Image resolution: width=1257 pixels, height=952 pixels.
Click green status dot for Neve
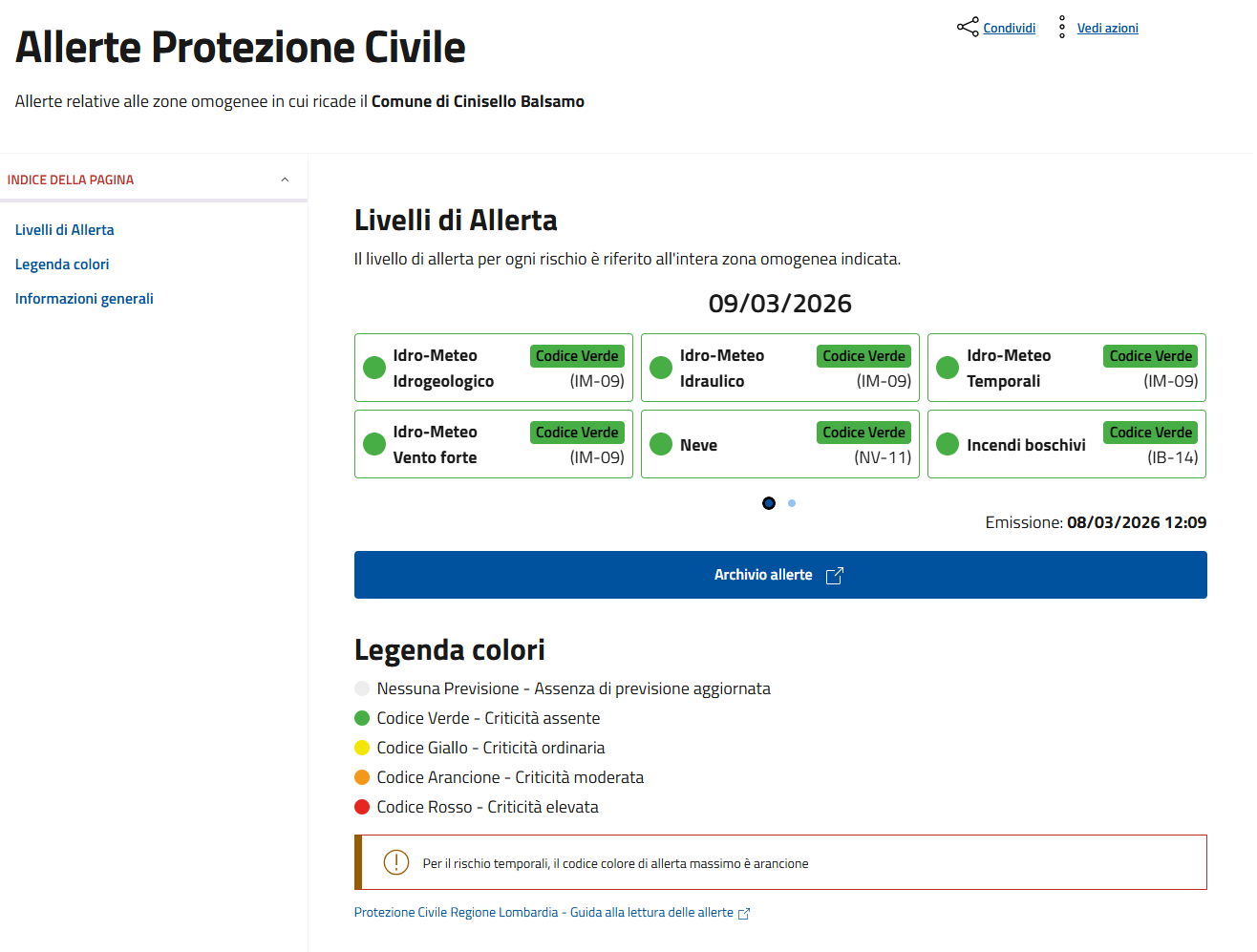click(x=661, y=444)
